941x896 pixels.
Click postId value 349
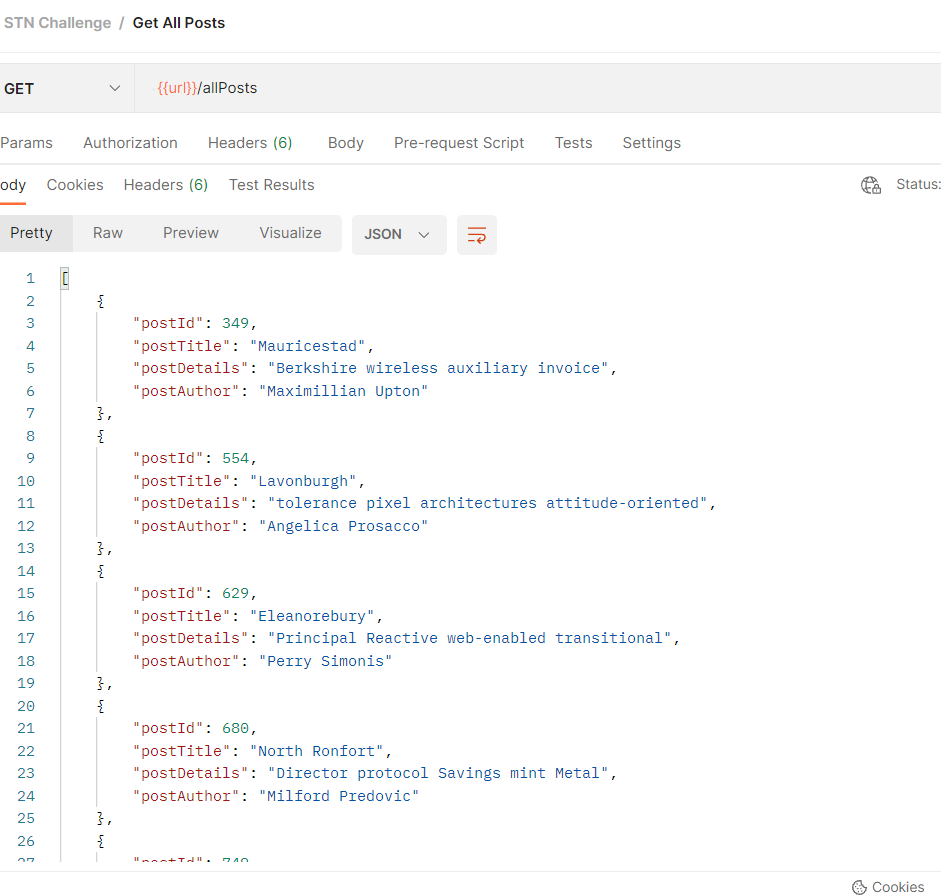click(235, 323)
